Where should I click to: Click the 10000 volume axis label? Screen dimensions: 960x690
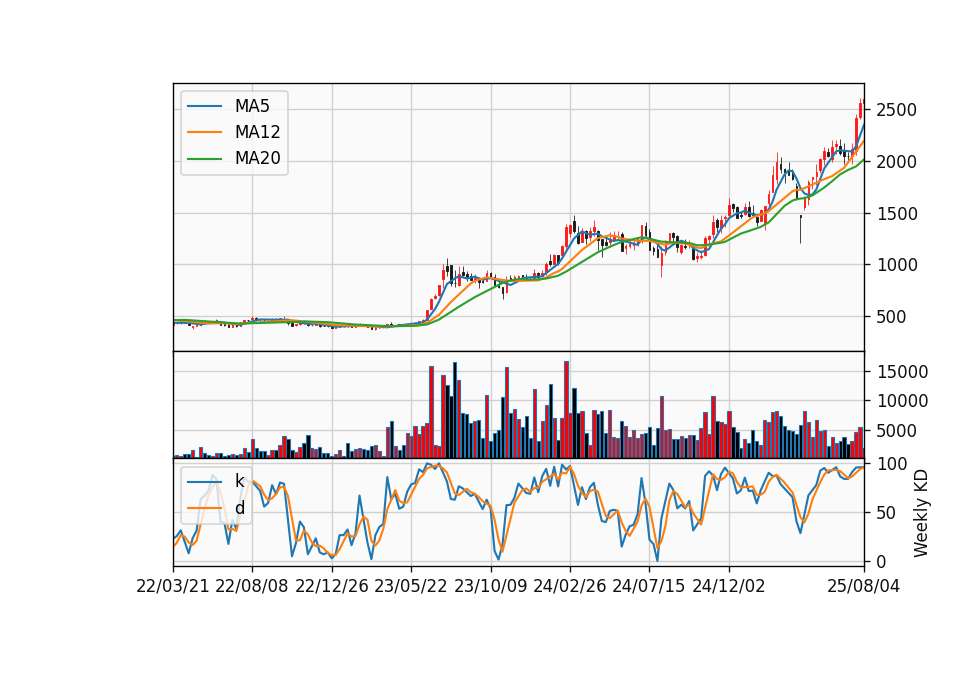902,402
